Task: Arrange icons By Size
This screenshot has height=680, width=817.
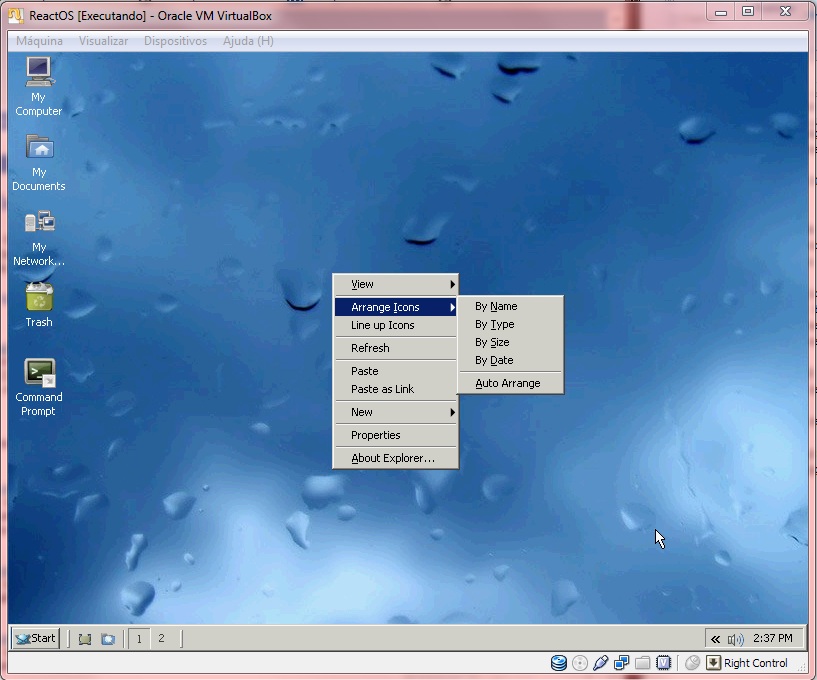Action: click(x=511, y=342)
